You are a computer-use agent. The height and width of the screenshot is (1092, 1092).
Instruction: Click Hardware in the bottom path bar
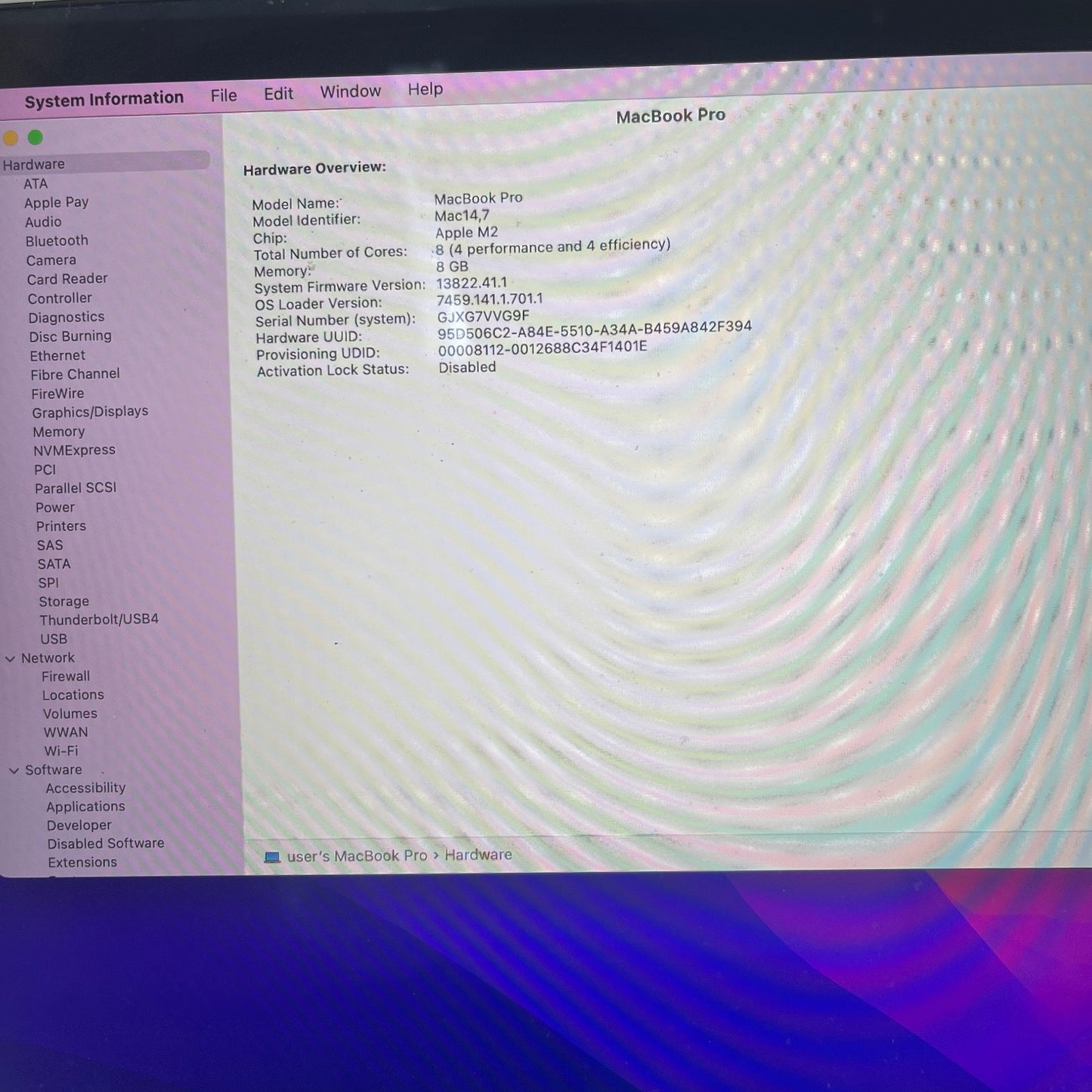(x=478, y=855)
